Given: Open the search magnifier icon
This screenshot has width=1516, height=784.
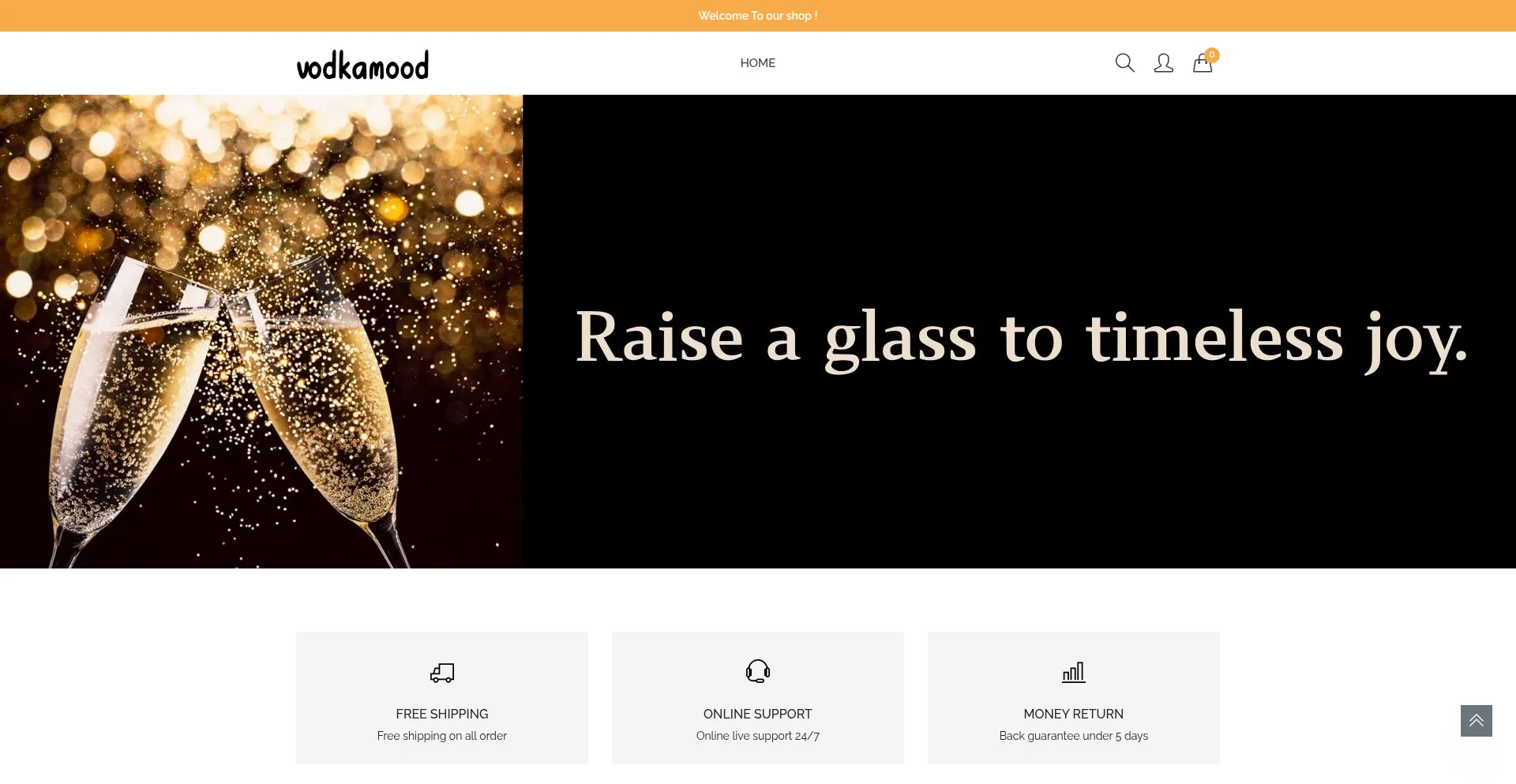Looking at the screenshot, I should click(x=1124, y=63).
